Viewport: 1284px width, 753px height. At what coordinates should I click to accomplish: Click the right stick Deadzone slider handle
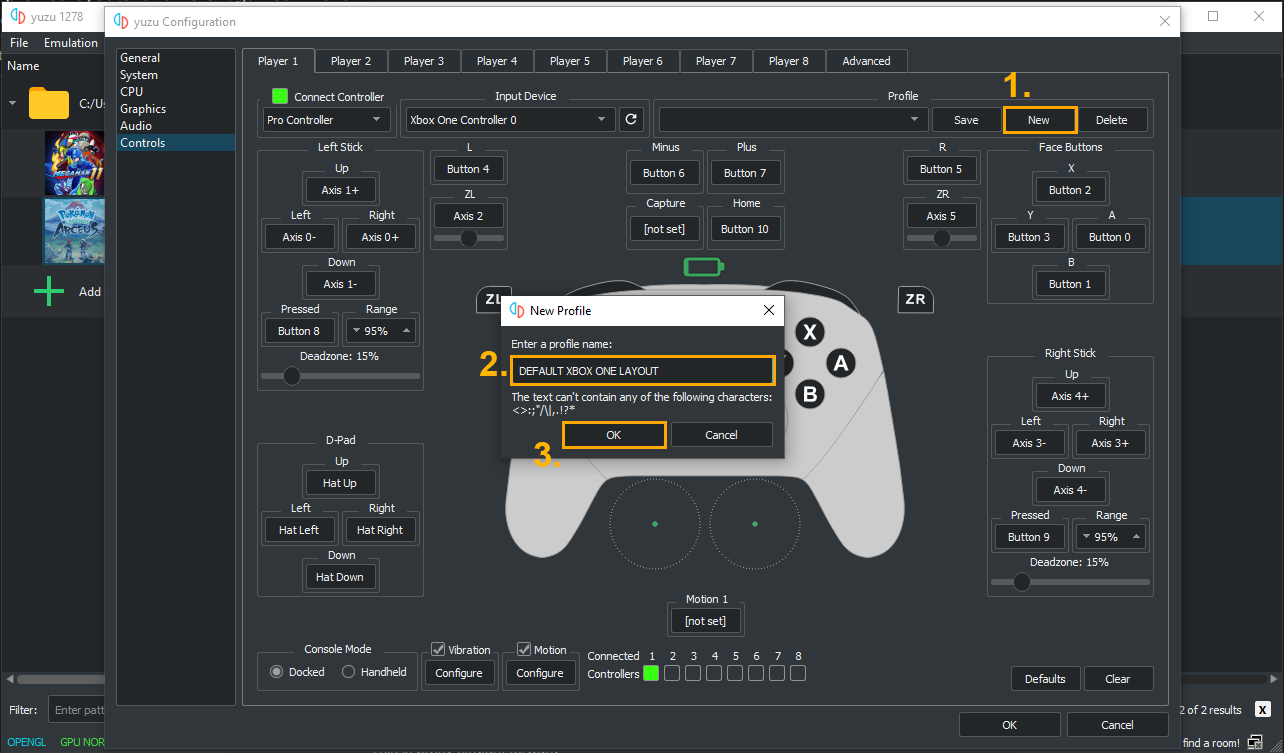(x=1021, y=582)
